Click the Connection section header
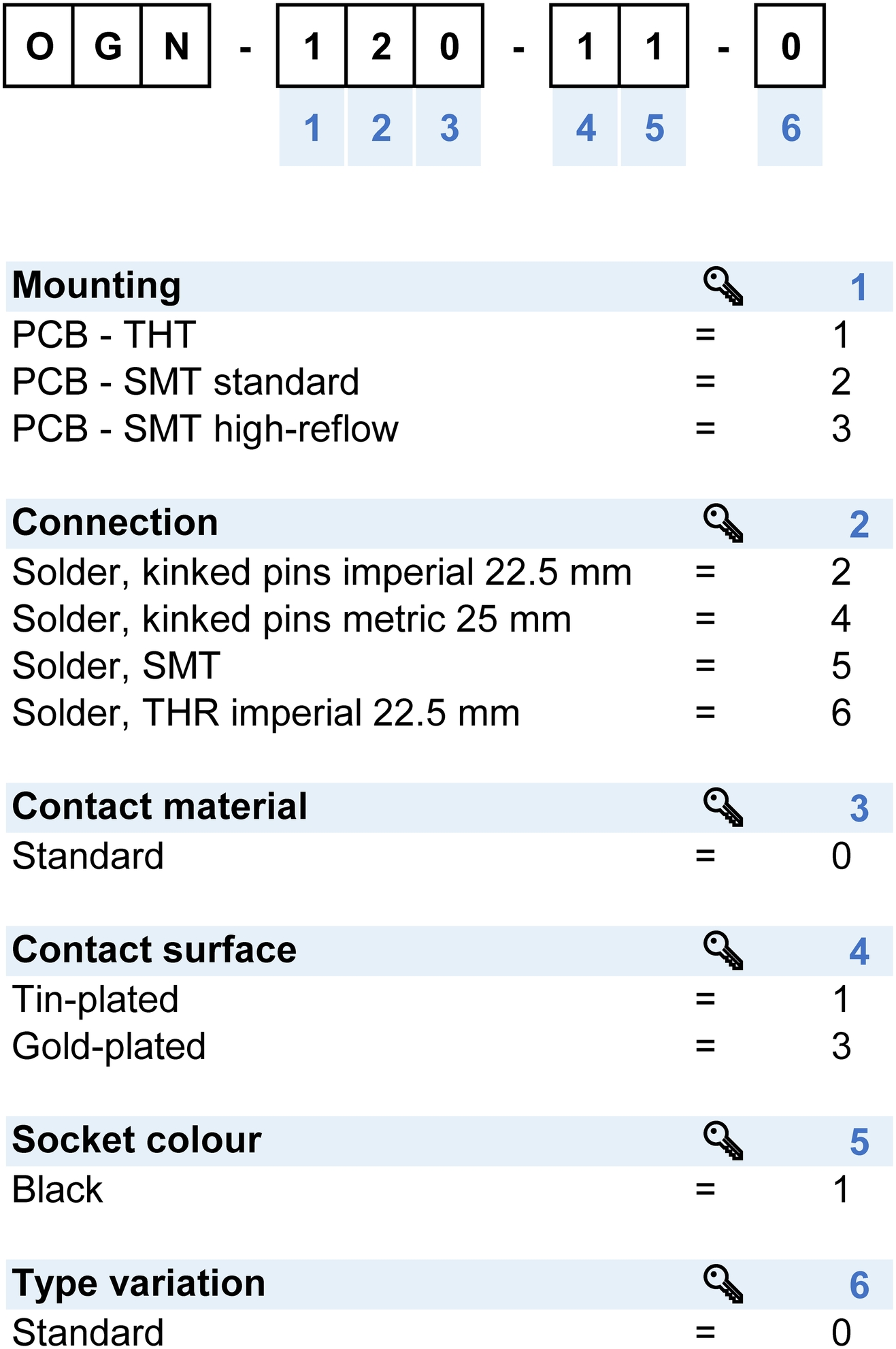Screen dimensions: 896x1349 tap(448, 523)
